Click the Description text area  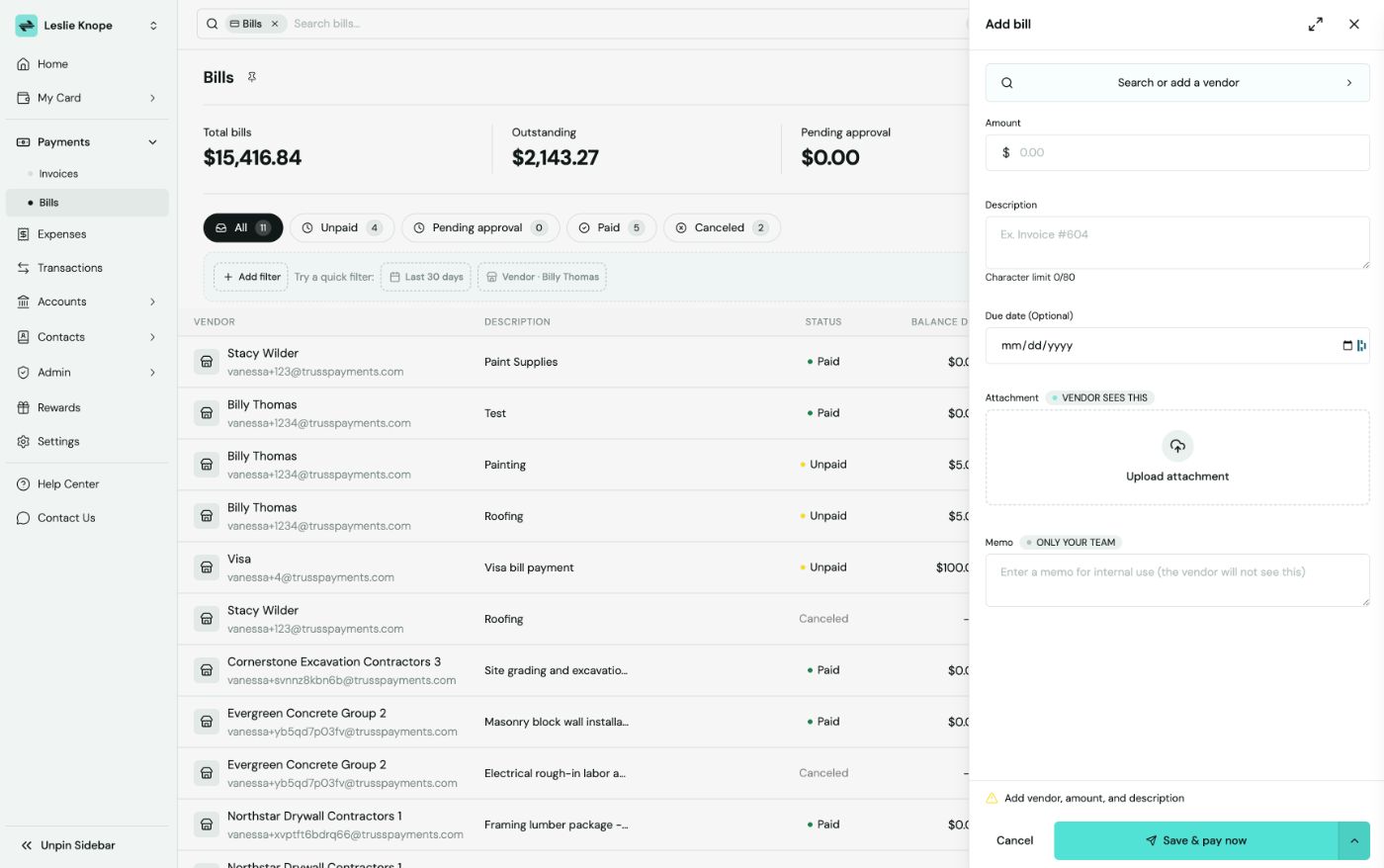(1177, 242)
